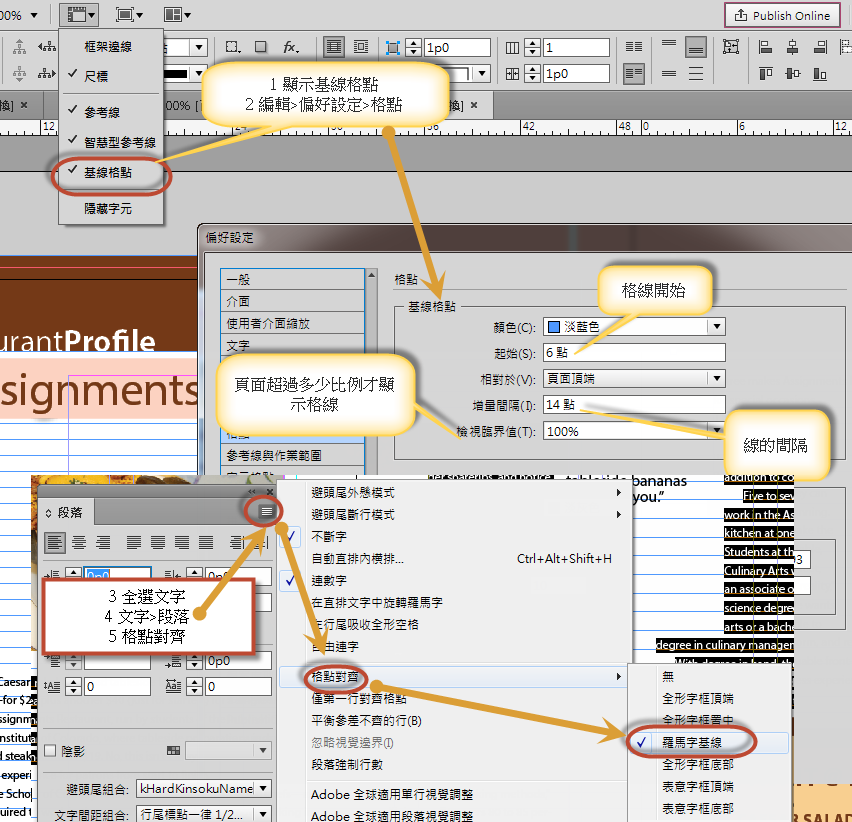
Task: Toggle 框架邊線 in the view options menu
Action: 111,47
